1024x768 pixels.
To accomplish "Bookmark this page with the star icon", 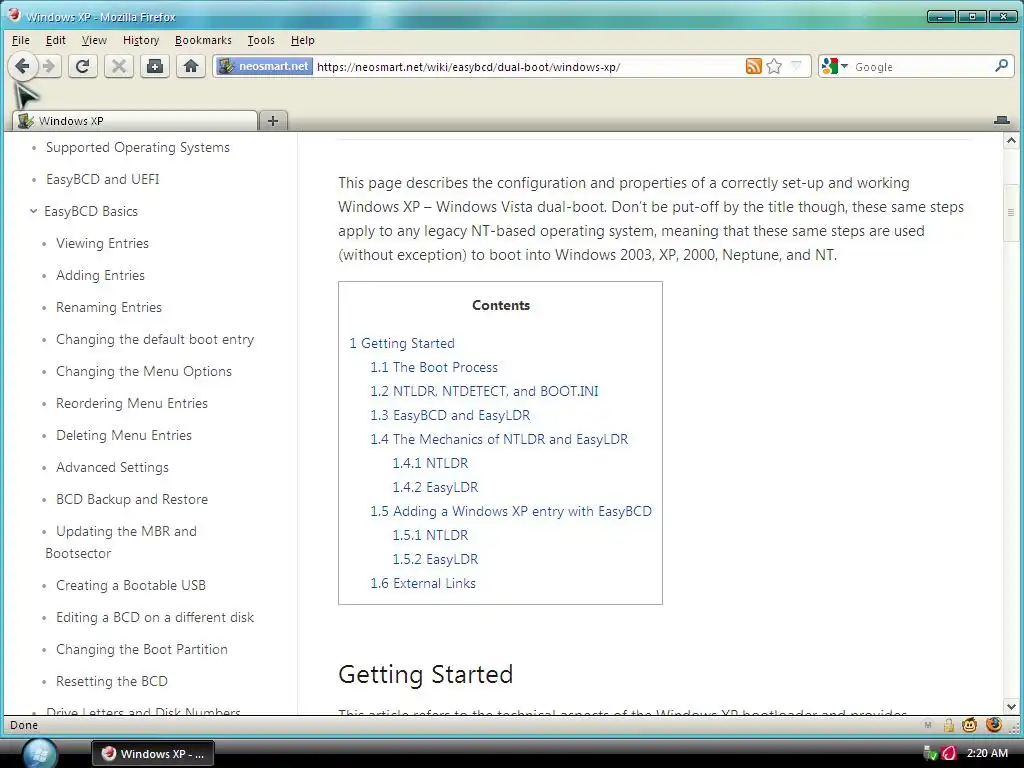I will coord(775,66).
